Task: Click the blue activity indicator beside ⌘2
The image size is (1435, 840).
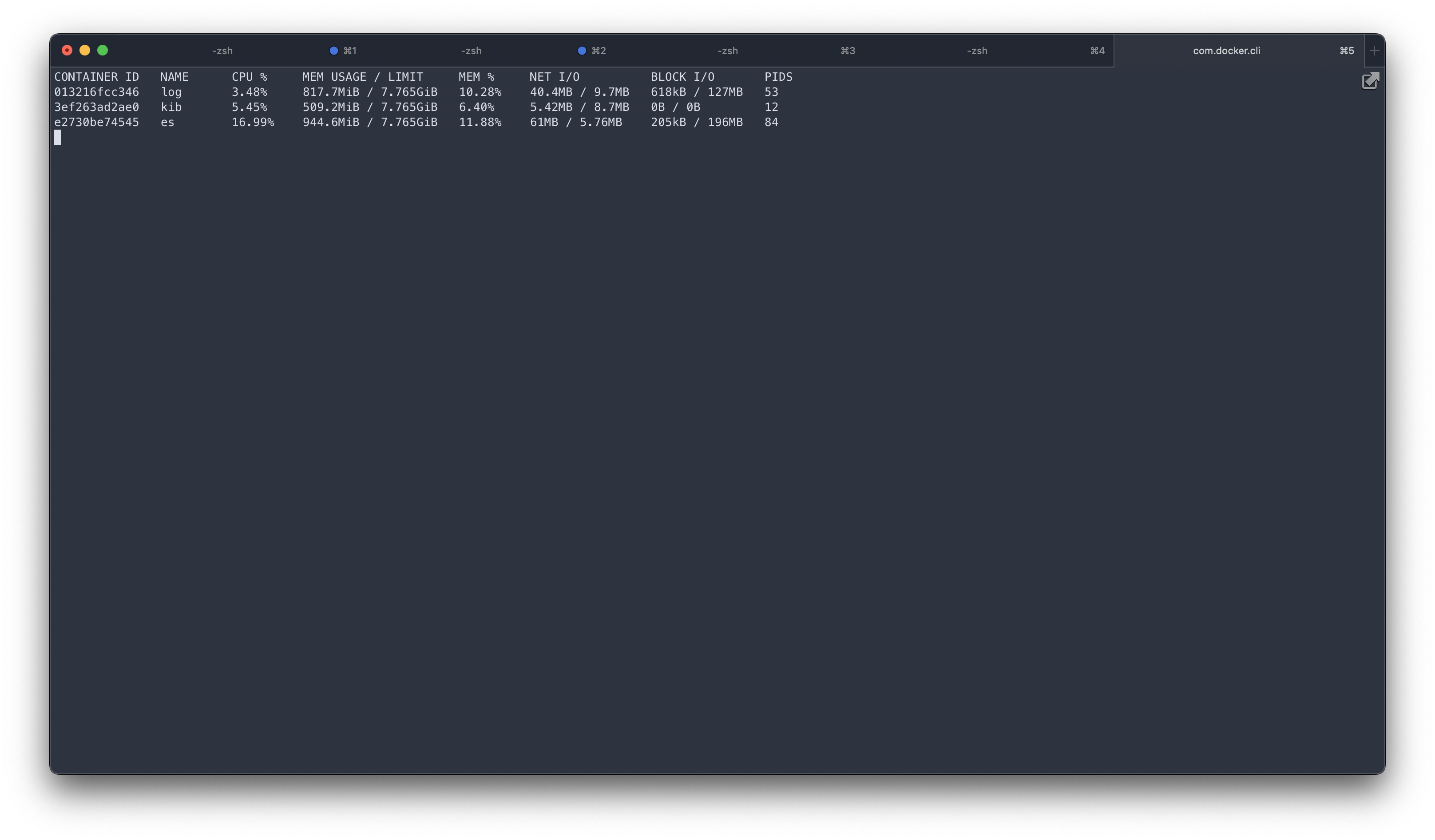Action: pos(582,50)
